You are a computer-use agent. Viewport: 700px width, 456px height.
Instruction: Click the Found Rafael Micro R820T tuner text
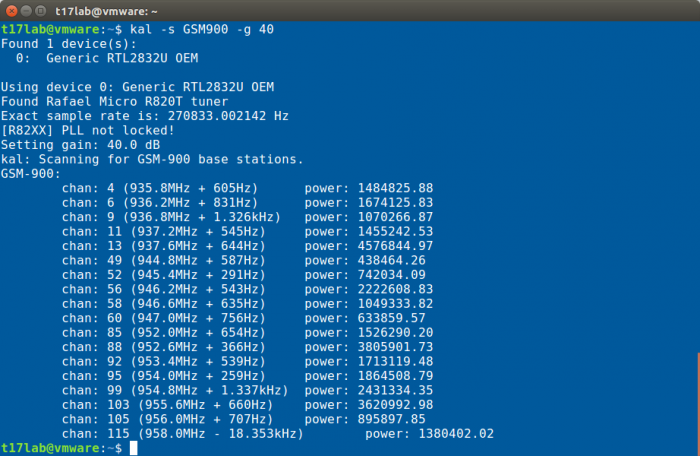[x=114, y=102]
